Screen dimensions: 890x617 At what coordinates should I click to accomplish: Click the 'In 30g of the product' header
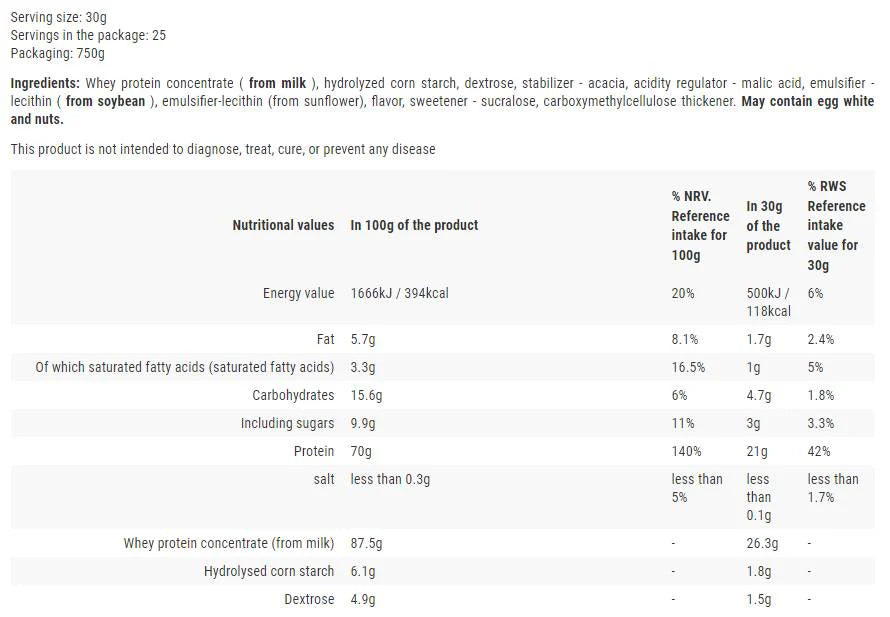coord(768,225)
